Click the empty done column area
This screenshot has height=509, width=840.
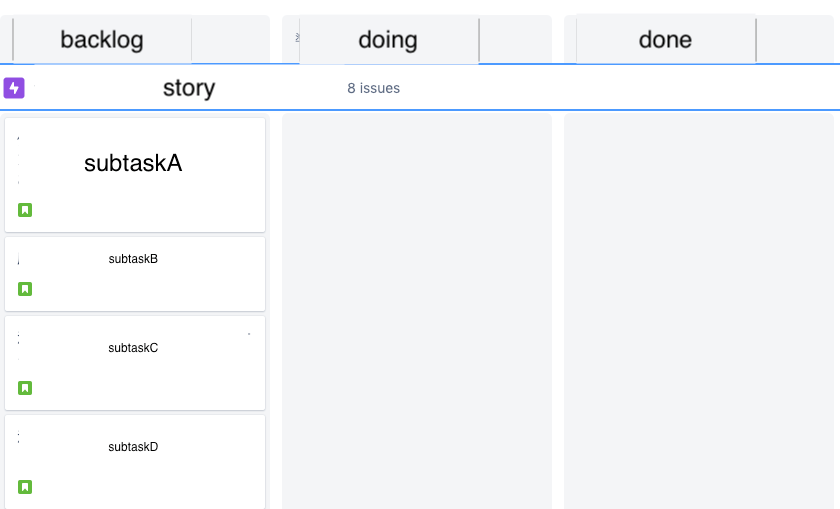(699, 311)
